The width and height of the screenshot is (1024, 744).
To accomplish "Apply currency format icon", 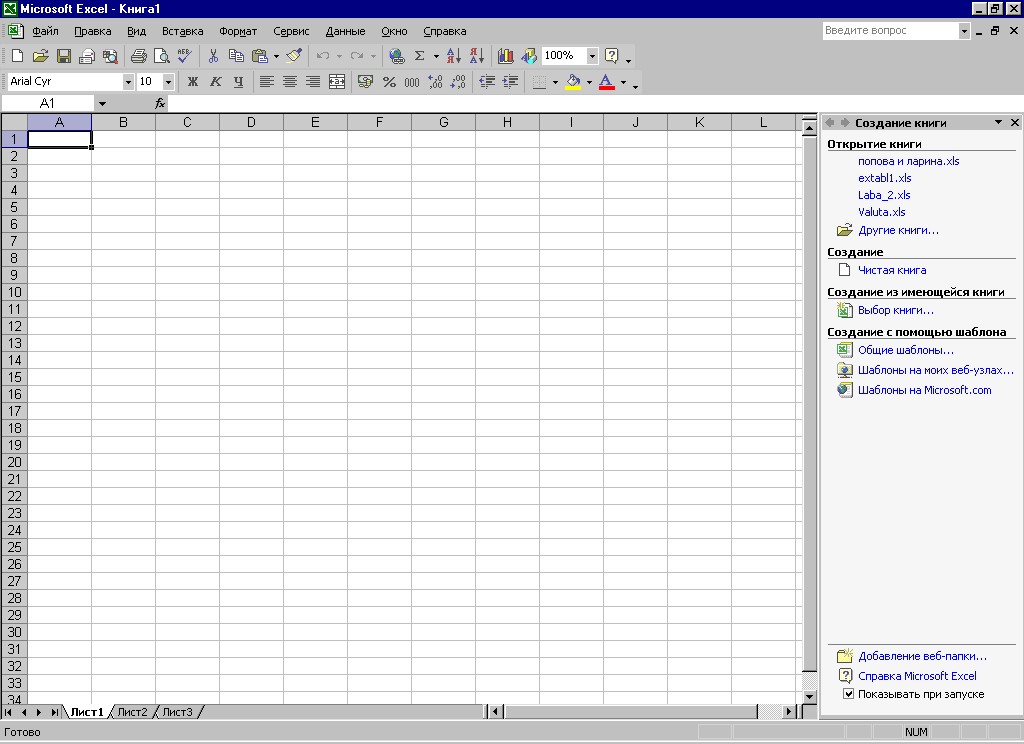I will [366, 82].
